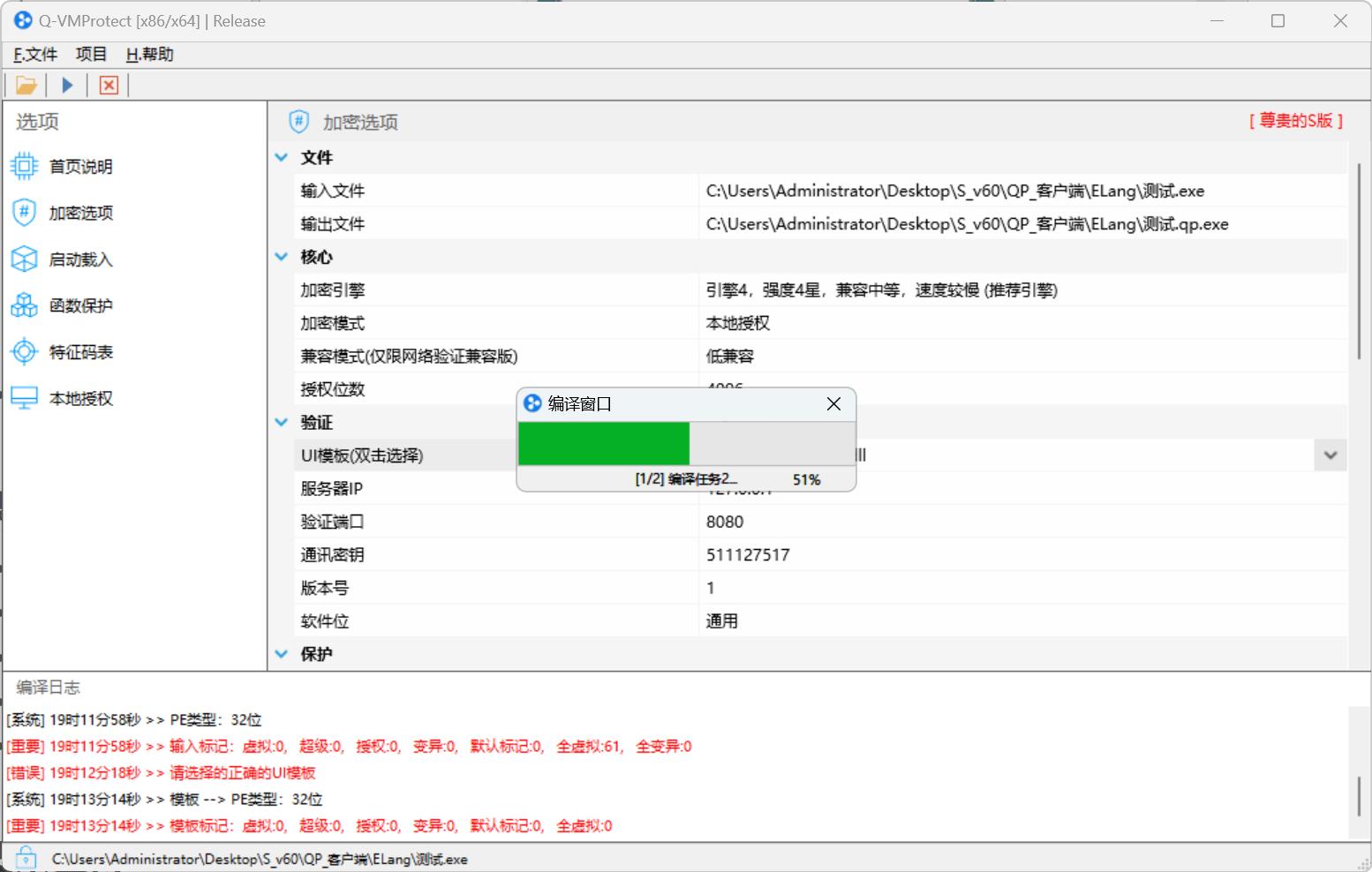The image size is (1372, 872).
Task: Collapse the 核心 section chevron
Action: [281, 257]
